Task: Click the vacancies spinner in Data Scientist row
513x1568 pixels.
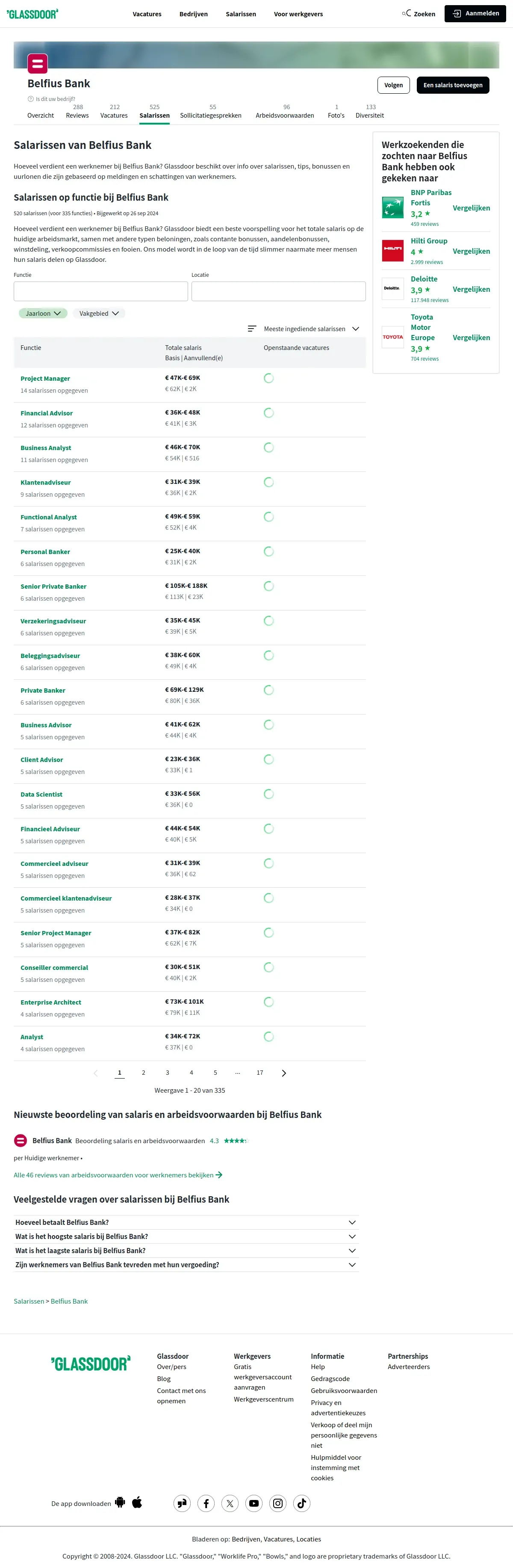Action: pos(268,794)
